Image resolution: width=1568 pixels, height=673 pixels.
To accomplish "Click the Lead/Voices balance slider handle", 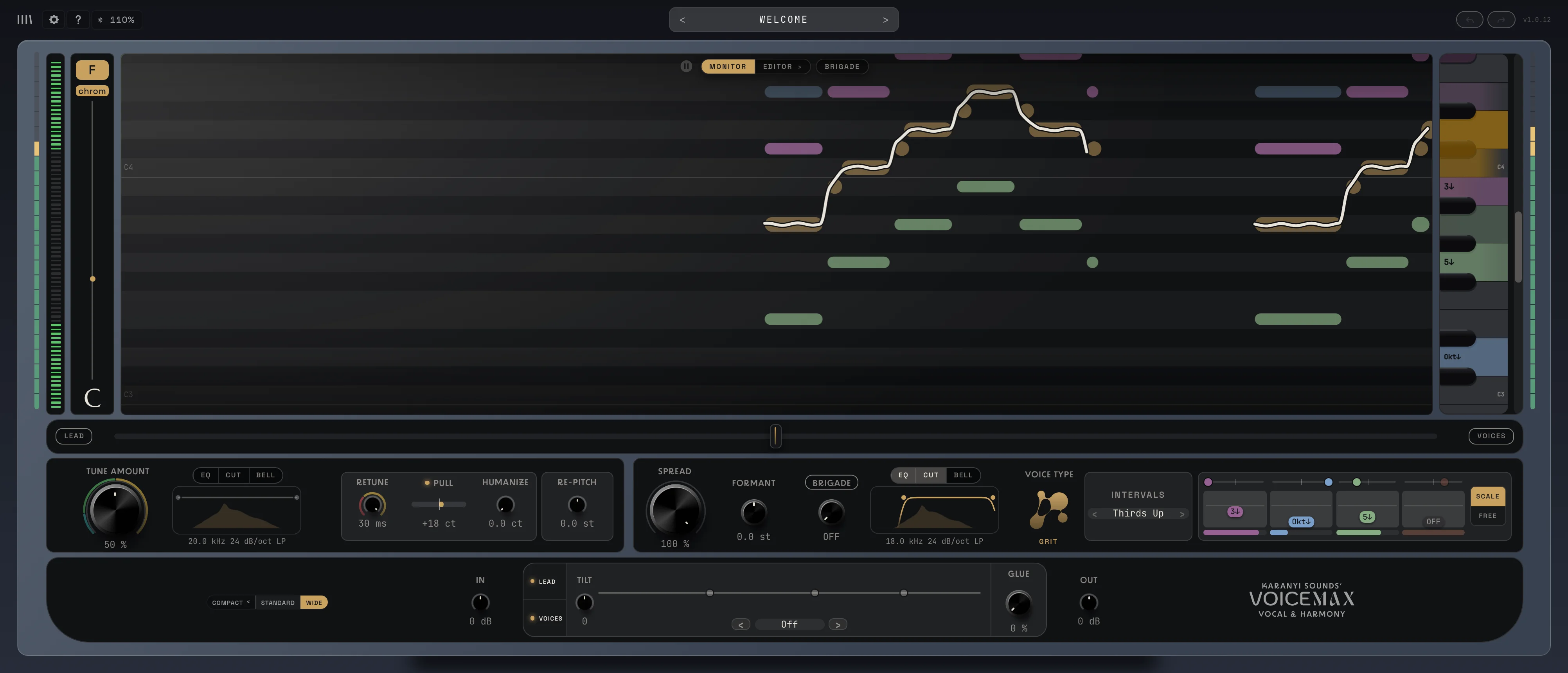I will click(775, 436).
